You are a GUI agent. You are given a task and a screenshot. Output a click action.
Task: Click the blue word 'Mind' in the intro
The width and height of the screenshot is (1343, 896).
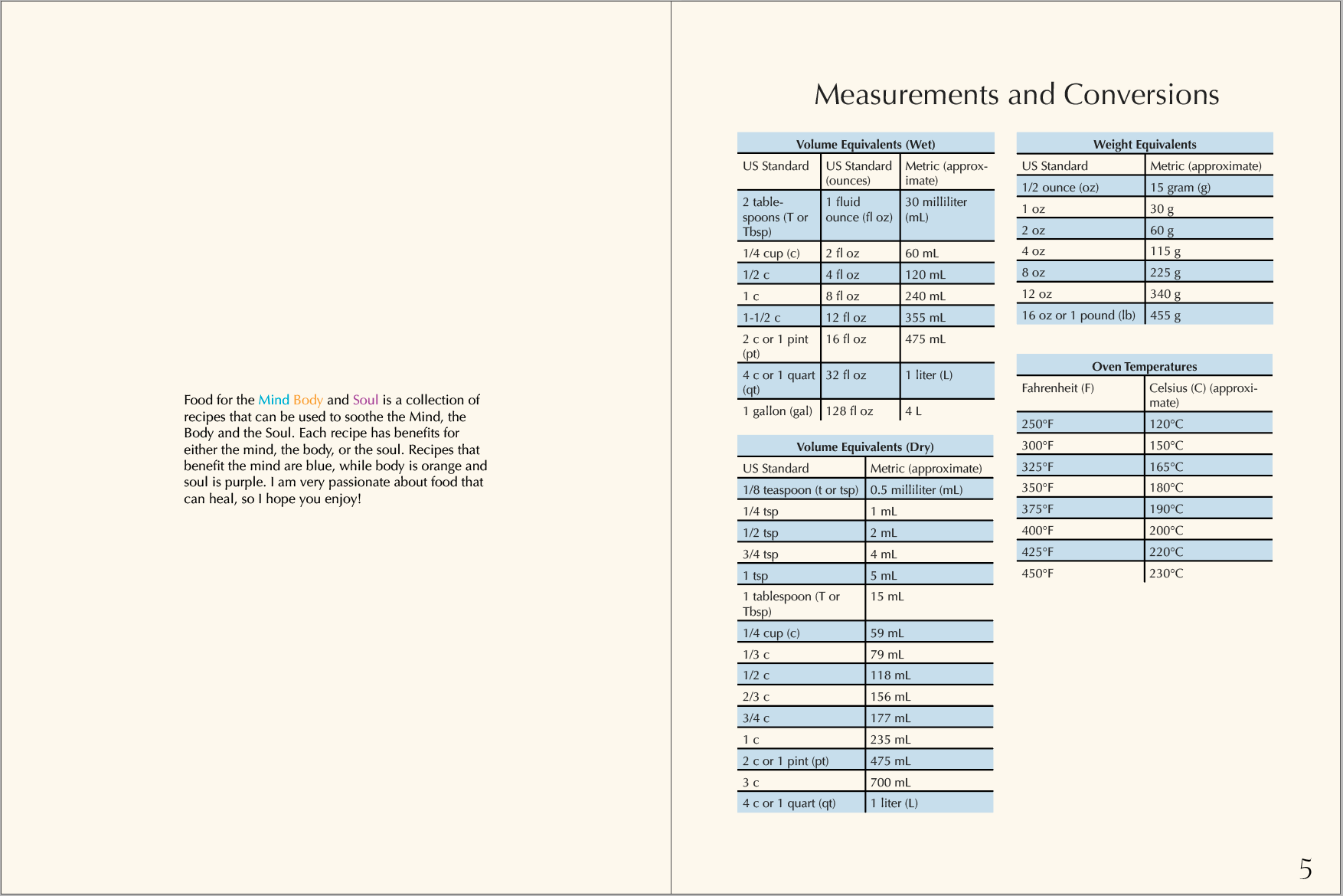point(273,400)
